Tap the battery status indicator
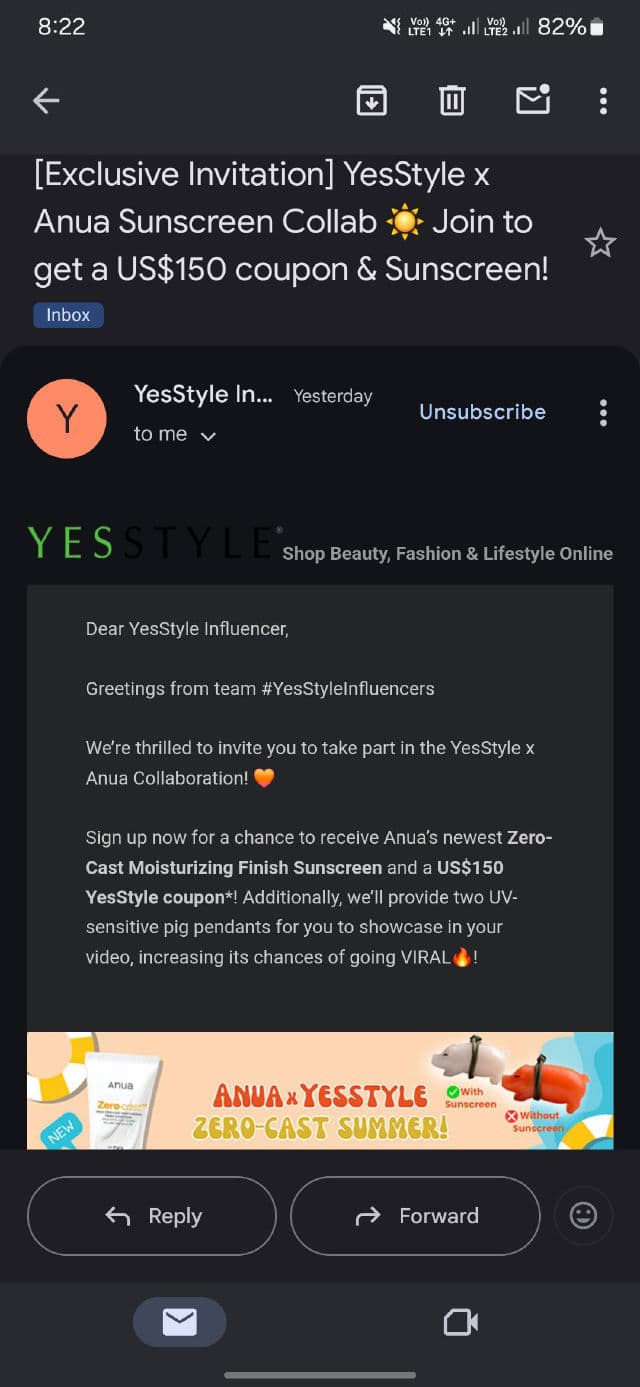Image resolution: width=640 pixels, height=1387 pixels. (597, 27)
